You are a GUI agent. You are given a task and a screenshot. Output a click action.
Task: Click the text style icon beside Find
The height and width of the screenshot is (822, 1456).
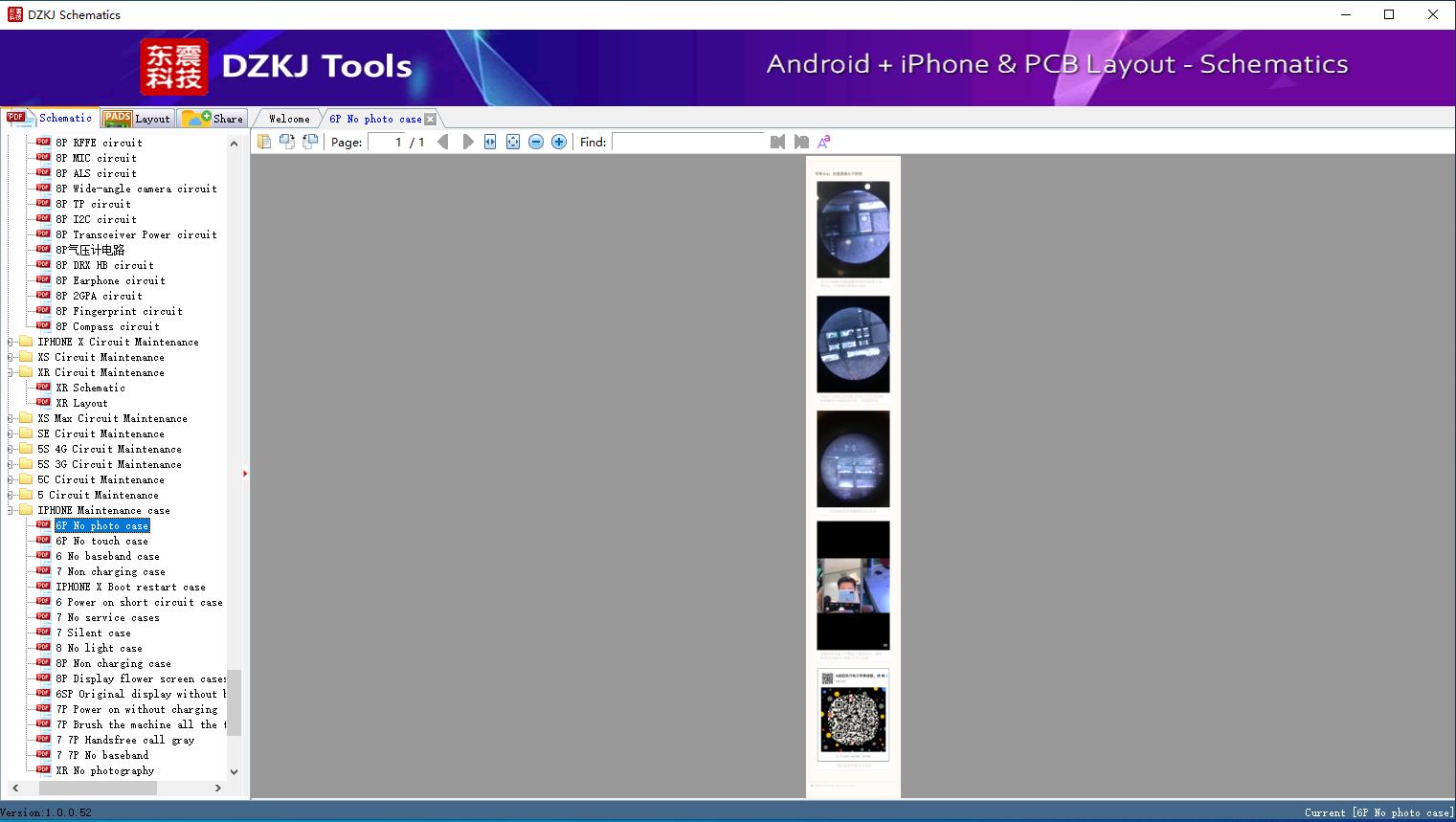[823, 142]
